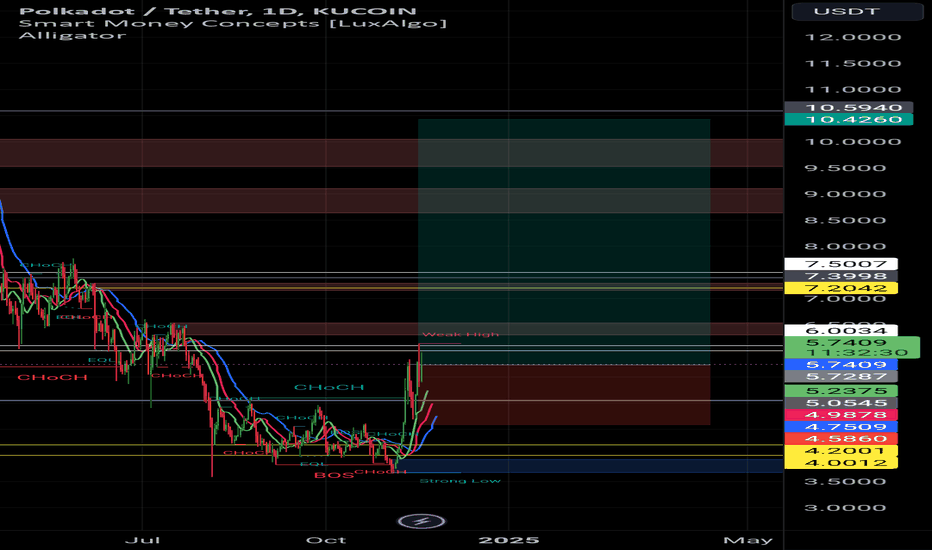Select the long position green profit zone

[564, 241]
